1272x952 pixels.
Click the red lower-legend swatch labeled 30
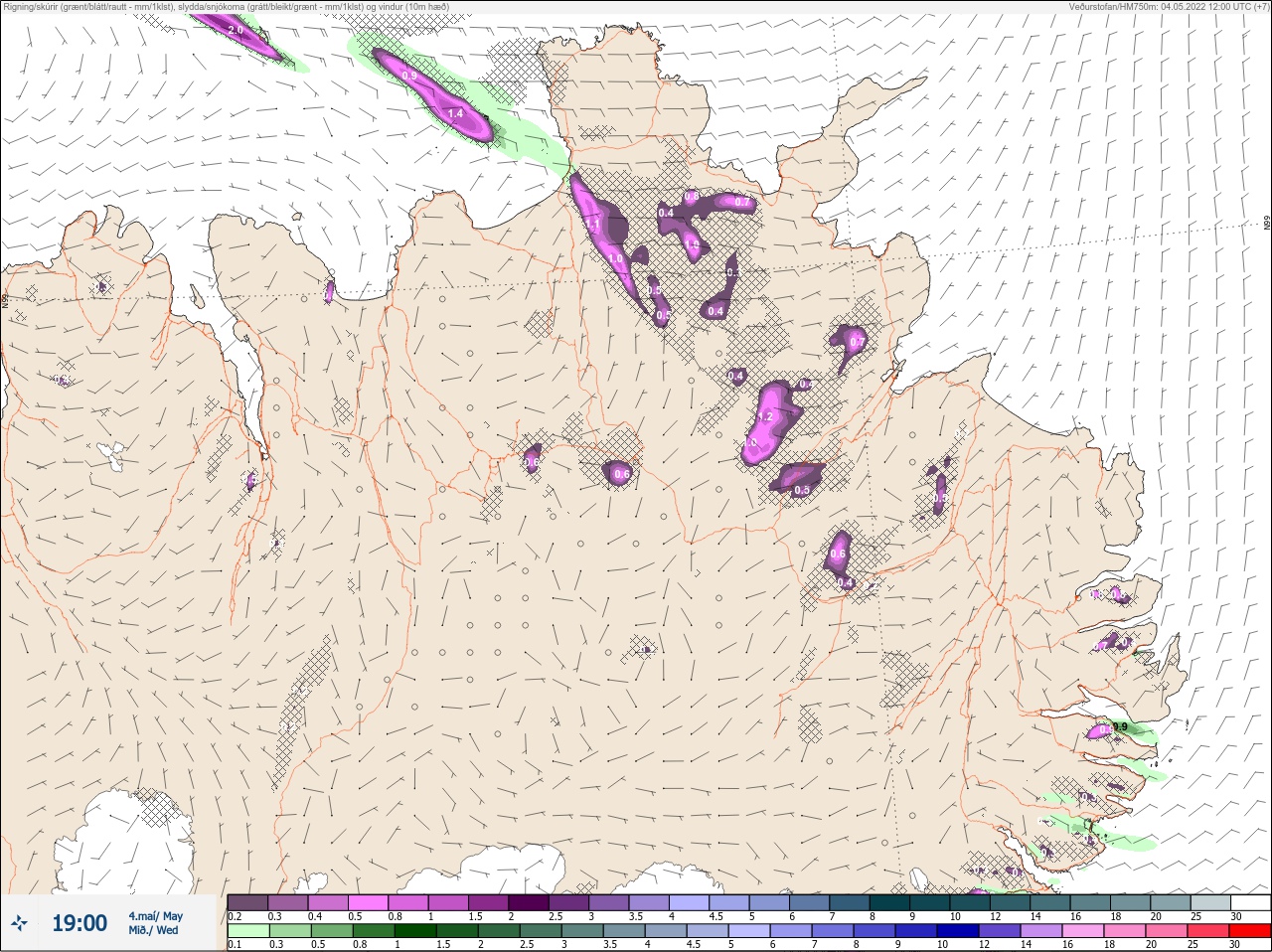point(1250,931)
